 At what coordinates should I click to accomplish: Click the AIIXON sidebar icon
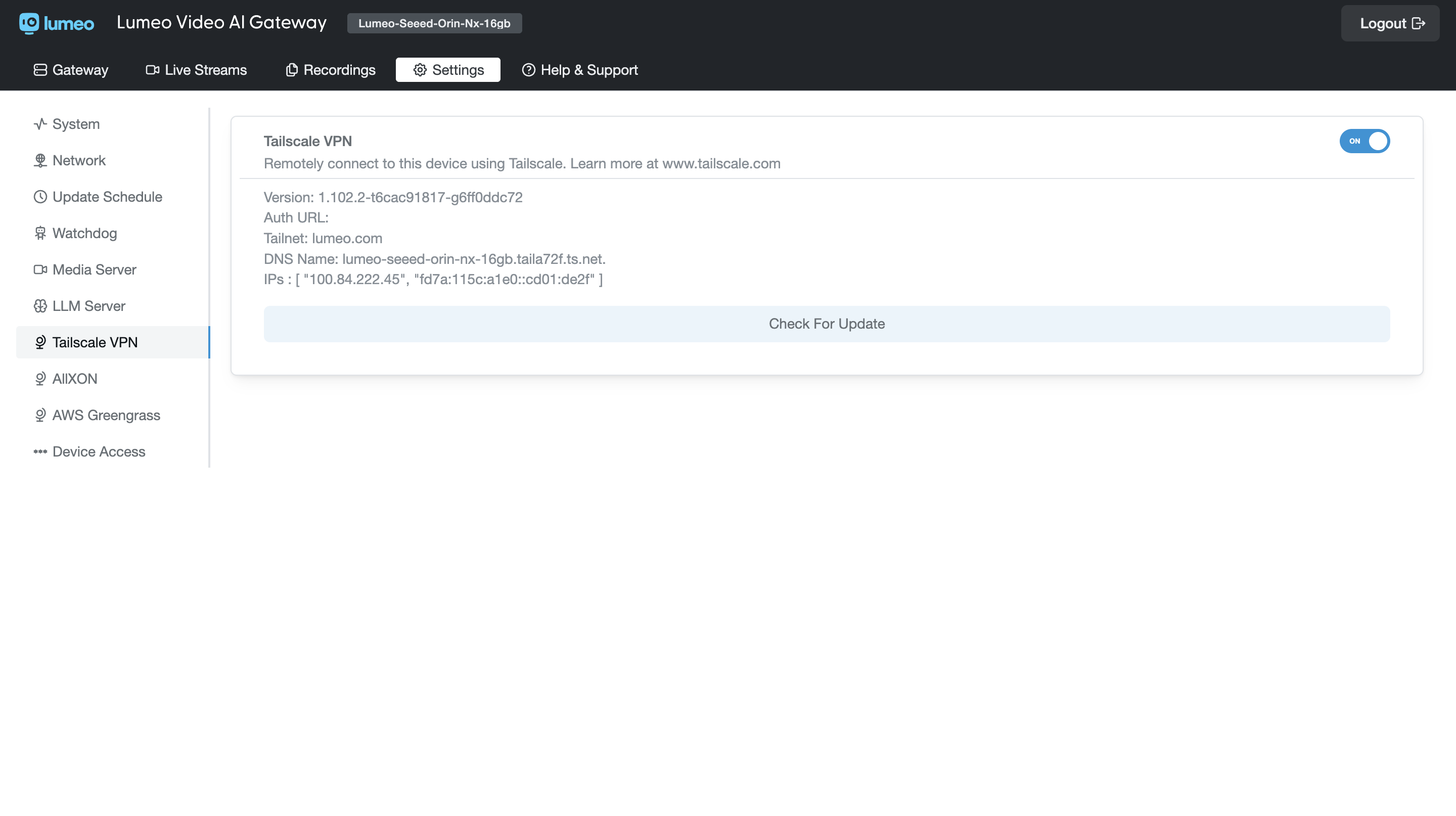(40, 379)
